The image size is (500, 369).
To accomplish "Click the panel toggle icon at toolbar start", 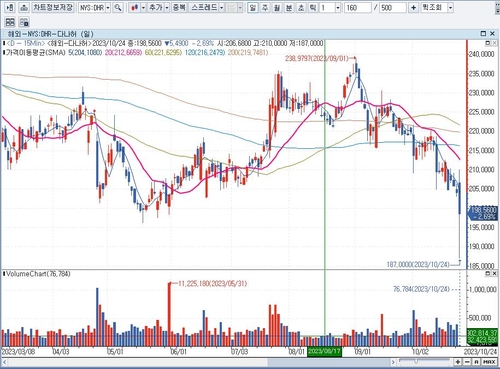I will pos(10,8).
